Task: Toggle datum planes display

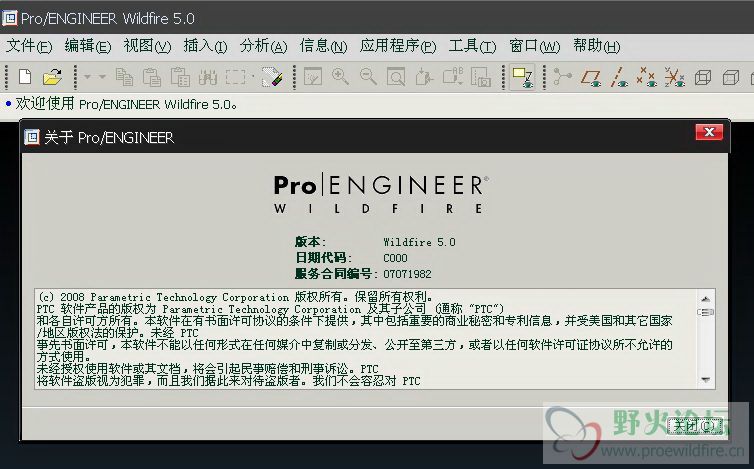Action: pos(591,77)
